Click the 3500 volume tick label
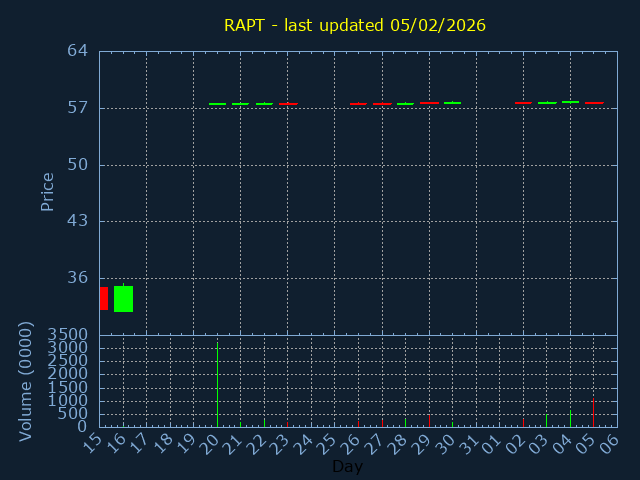Screen dimensions: 640x480 (68, 334)
